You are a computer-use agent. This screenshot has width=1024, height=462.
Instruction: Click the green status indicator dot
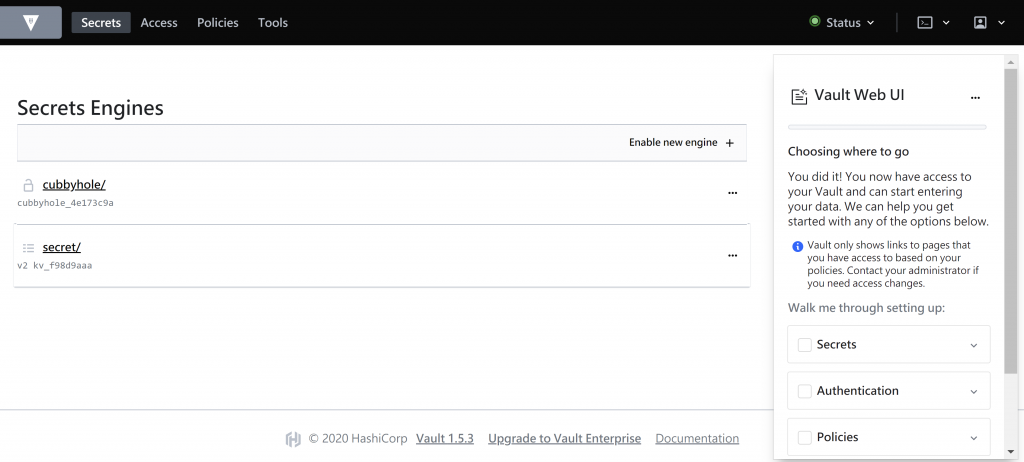pyautogui.click(x=814, y=22)
